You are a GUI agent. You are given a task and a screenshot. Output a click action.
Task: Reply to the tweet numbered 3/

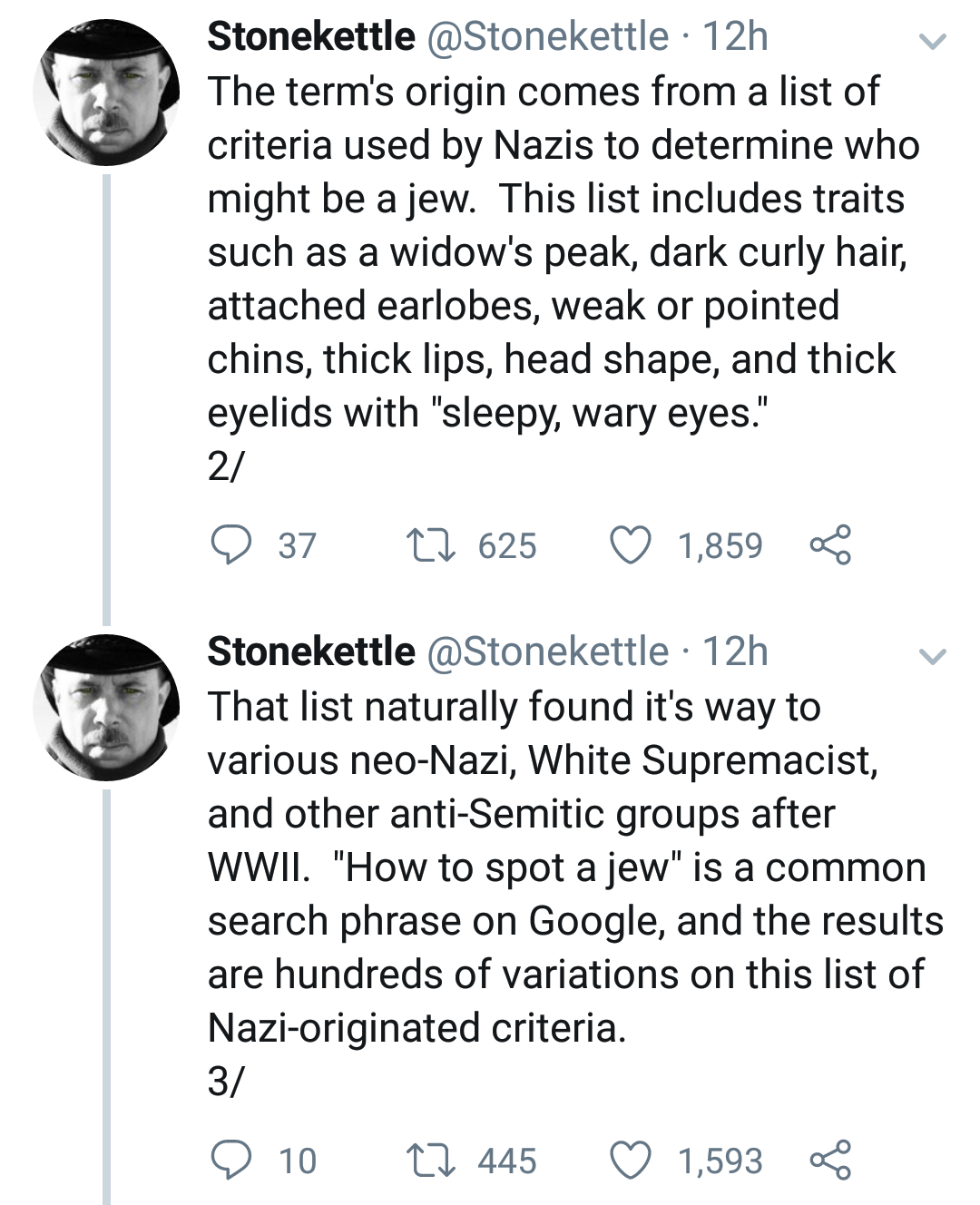tap(230, 1161)
